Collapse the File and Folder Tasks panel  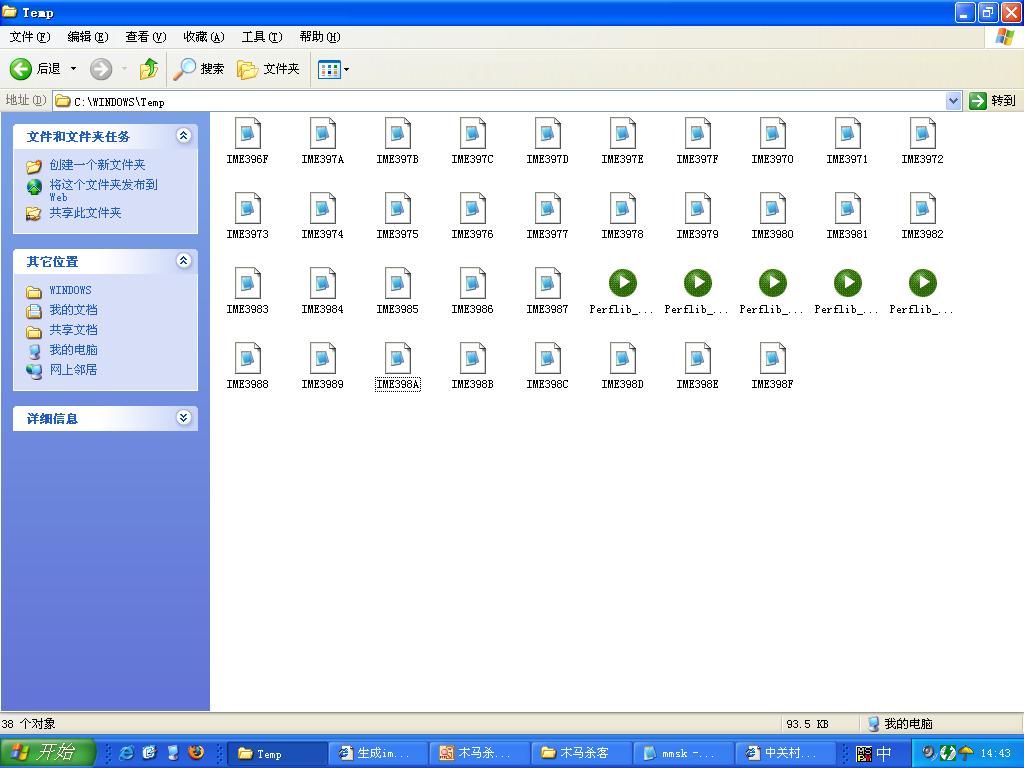click(x=184, y=136)
